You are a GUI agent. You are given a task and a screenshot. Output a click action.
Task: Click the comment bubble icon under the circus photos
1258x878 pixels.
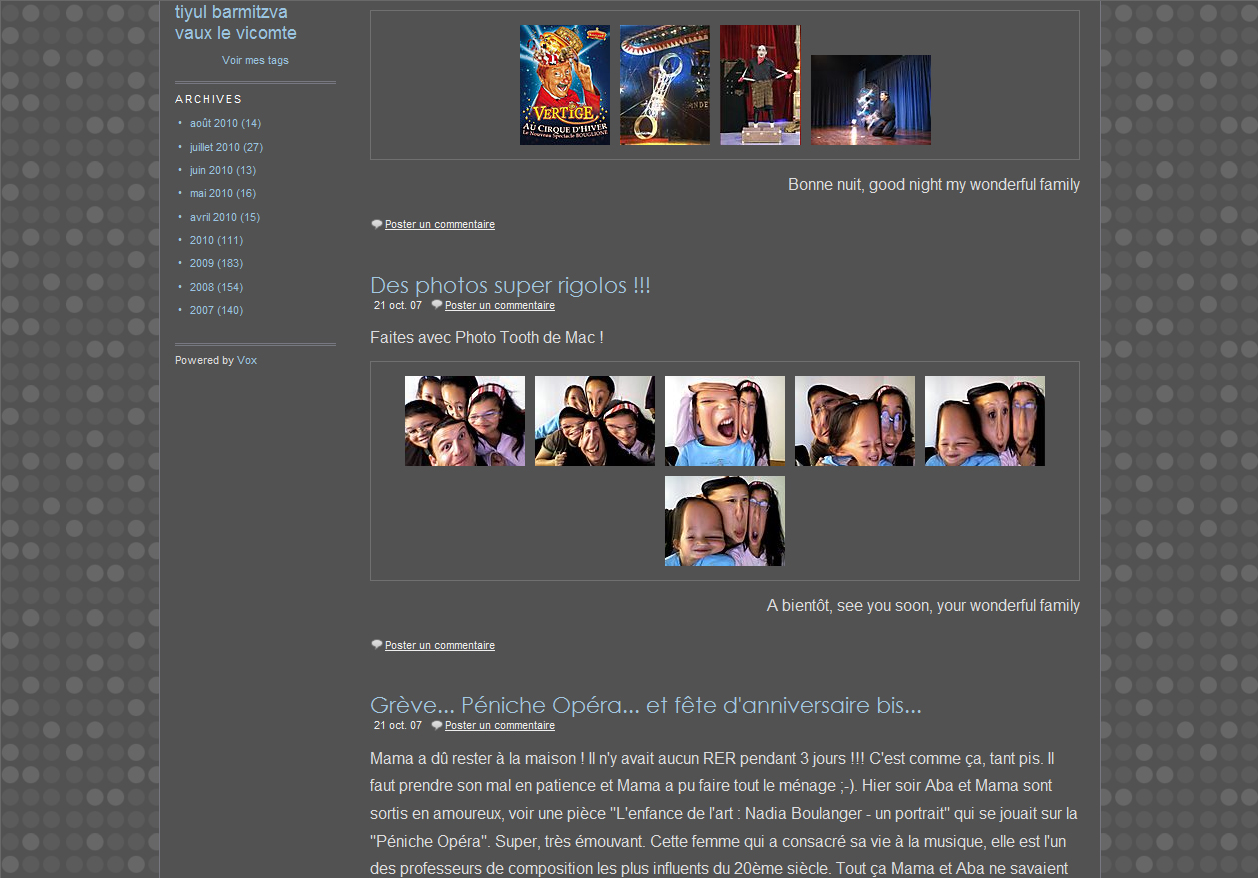click(x=377, y=225)
